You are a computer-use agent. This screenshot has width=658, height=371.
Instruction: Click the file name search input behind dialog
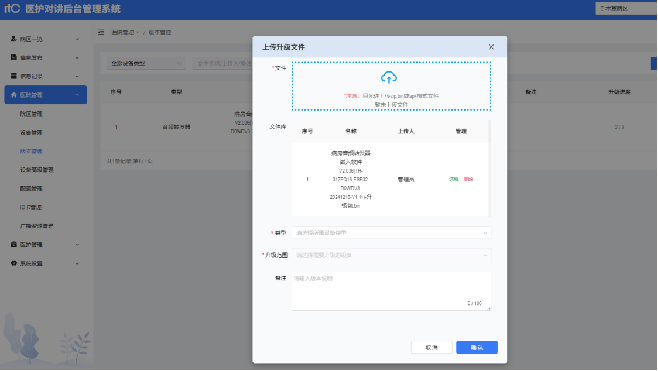coord(223,63)
